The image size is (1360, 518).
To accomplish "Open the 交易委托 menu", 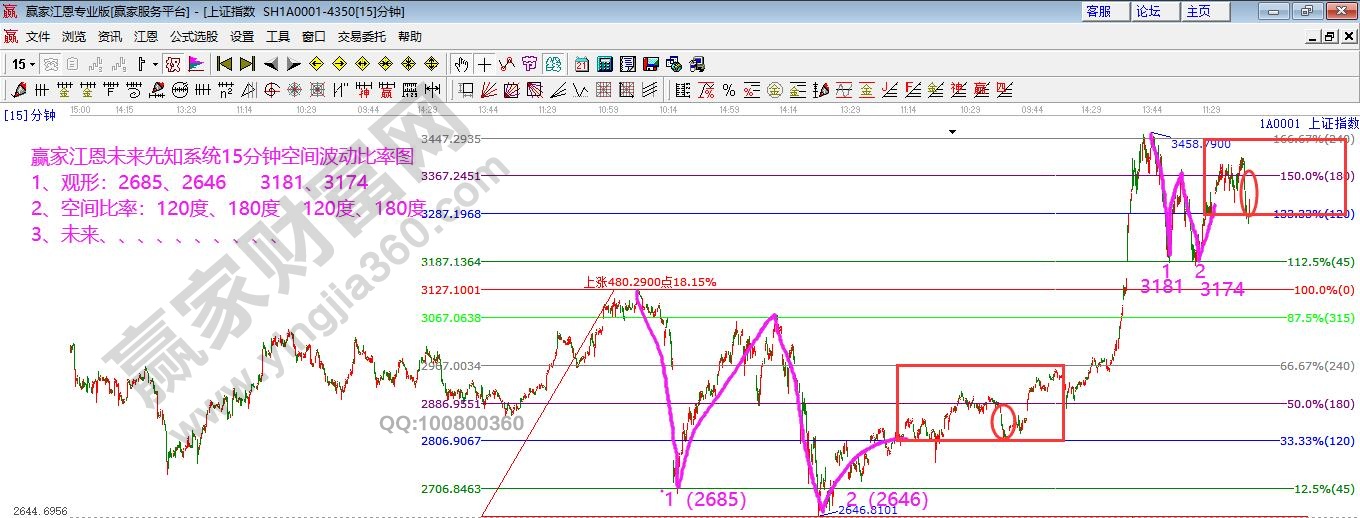I will pos(361,36).
